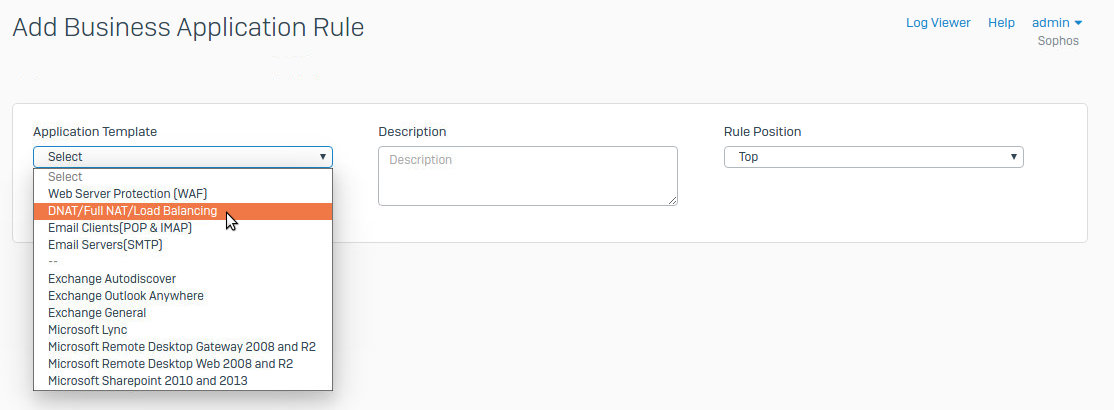Open the Log Viewer link
Viewport: 1114px width, 410px height.
tap(938, 23)
